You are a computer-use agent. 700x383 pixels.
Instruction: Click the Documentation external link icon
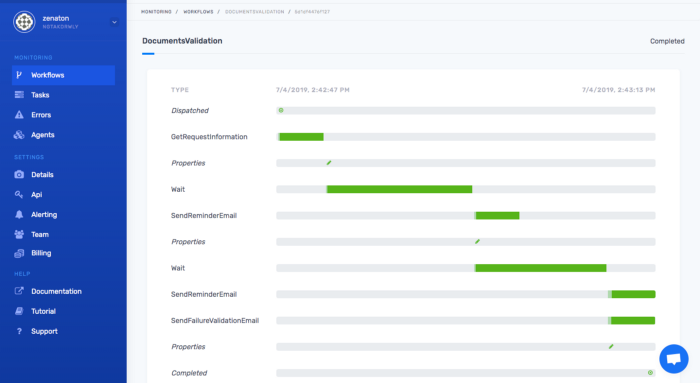(19, 291)
